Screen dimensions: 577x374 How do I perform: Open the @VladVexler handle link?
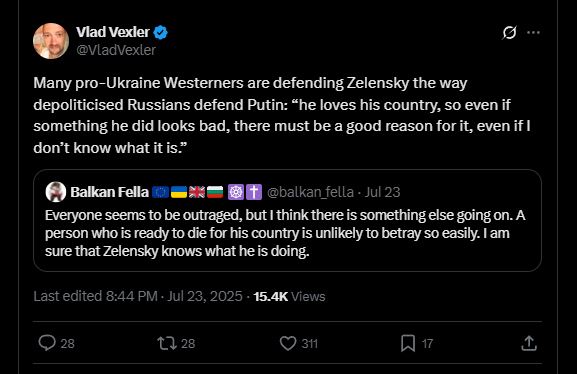pos(116,50)
